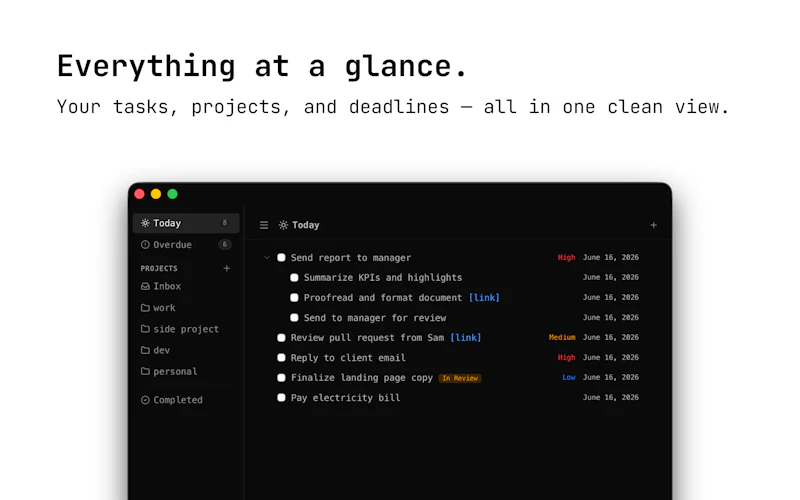Image resolution: width=800 pixels, height=500 pixels.
Task: Open the work project
Action: pos(186,308)
